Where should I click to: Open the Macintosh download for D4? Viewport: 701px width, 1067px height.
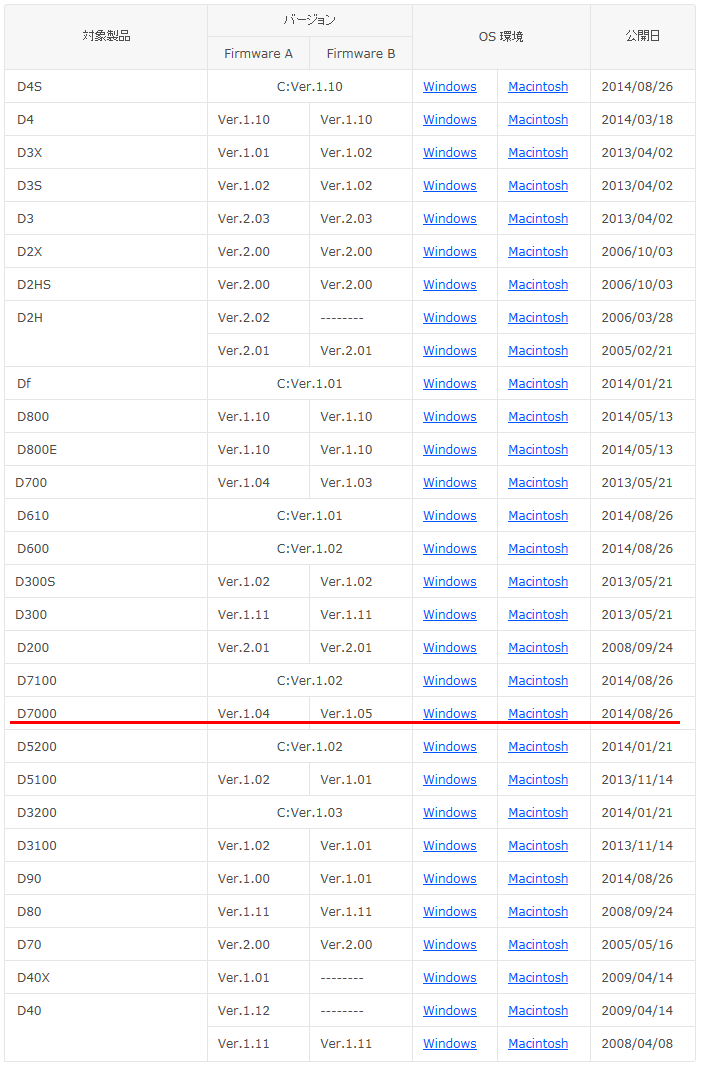[538, 119]
